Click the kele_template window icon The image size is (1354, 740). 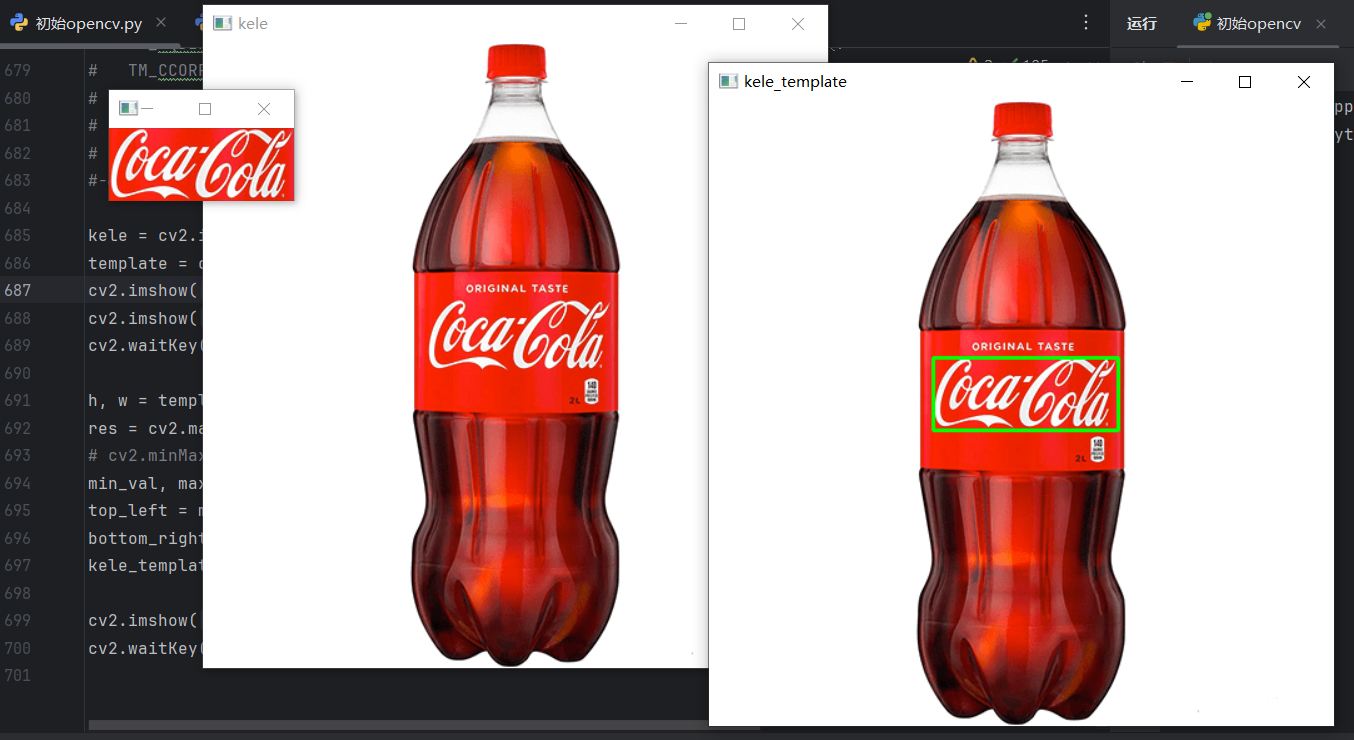(x=728, y=81)
